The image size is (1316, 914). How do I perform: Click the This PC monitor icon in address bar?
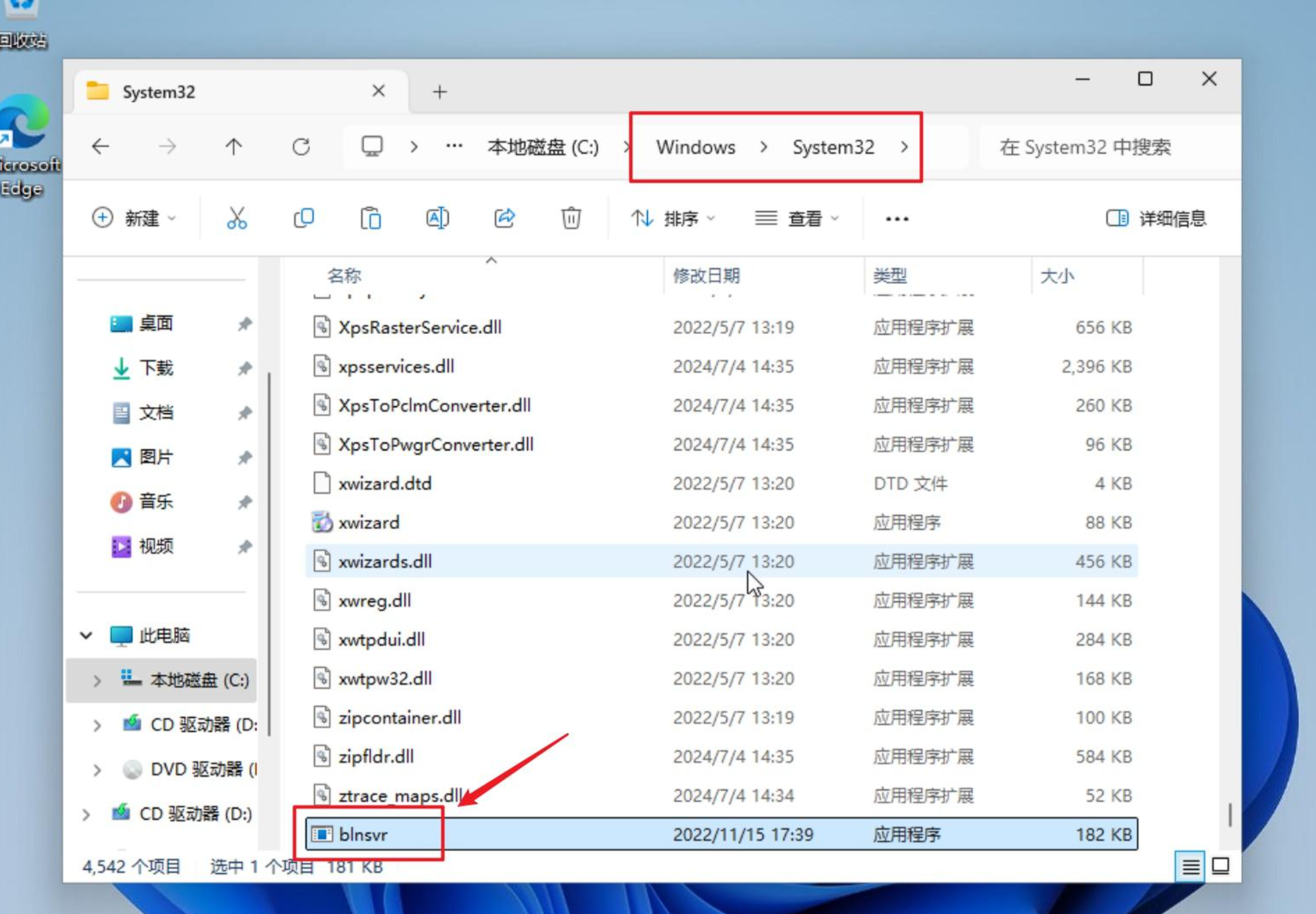tap(372, 146)
